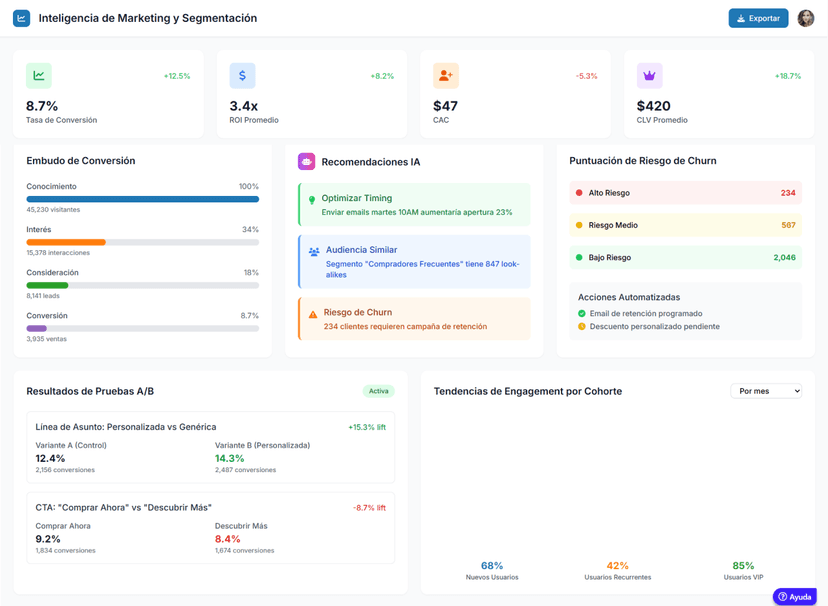
Task: Click the chart logo icon in header
Action: coord(22,18)
